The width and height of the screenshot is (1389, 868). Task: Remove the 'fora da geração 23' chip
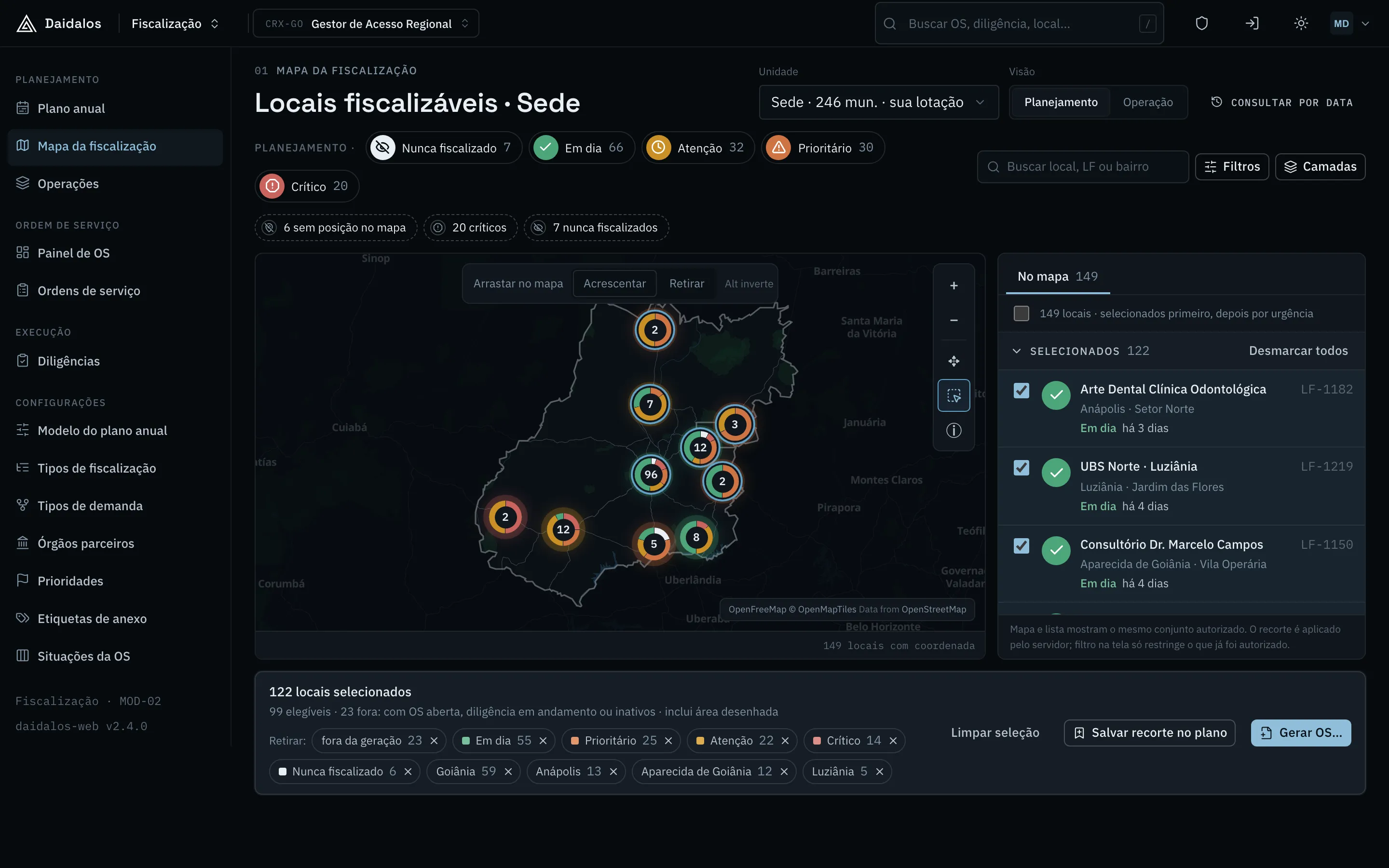(434, 741)
